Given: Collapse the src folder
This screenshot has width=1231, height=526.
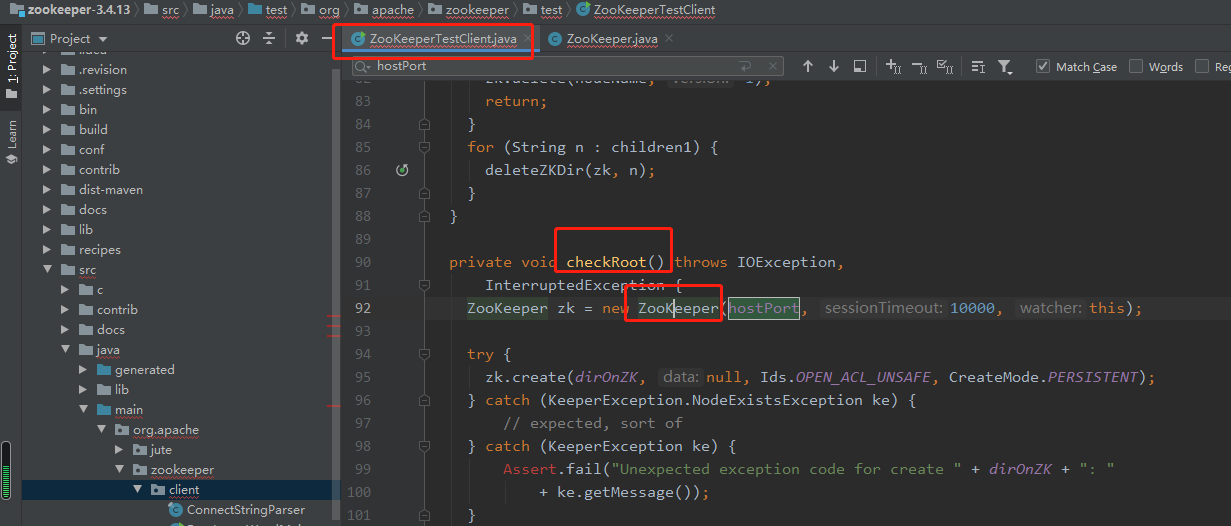Looking at the screenshot, I should [46, 270].
